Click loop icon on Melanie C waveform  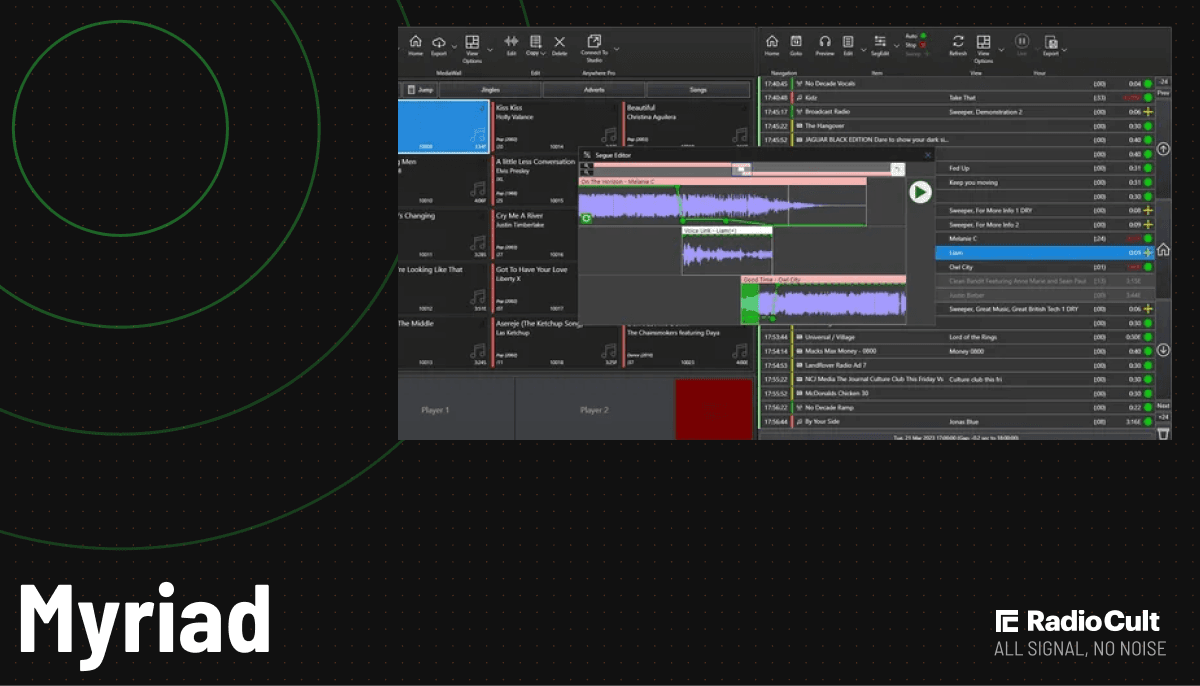point(586,218)
